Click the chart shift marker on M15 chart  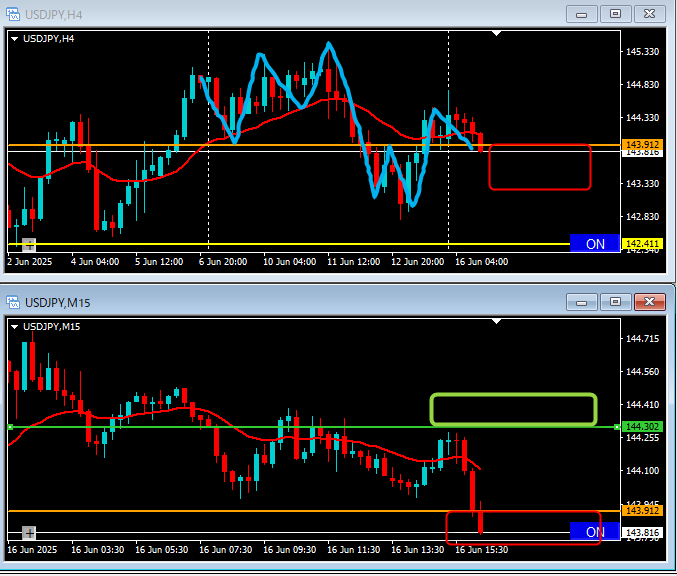pos(497,320)
